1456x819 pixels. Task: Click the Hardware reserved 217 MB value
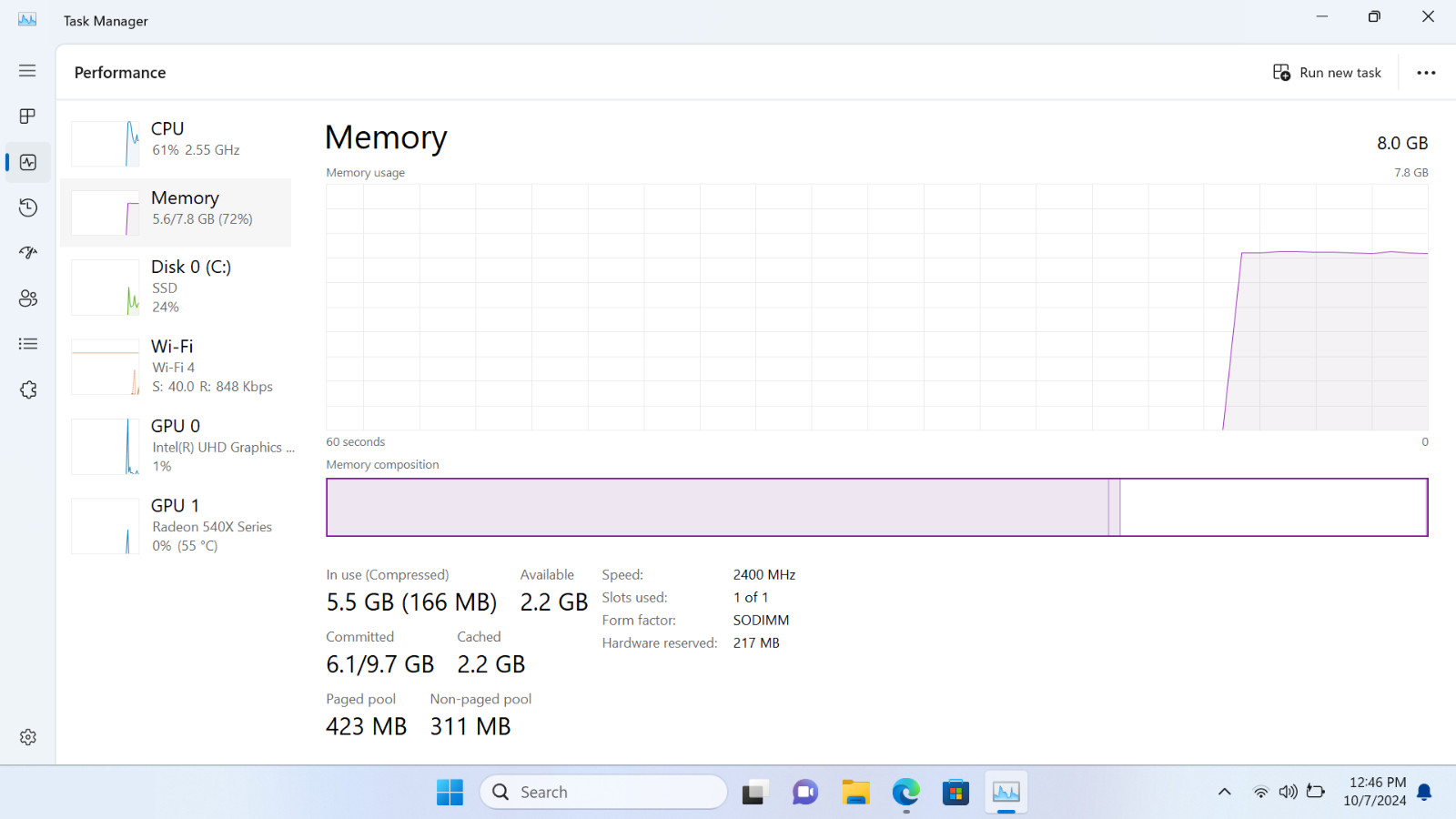(x=756, y=643)
